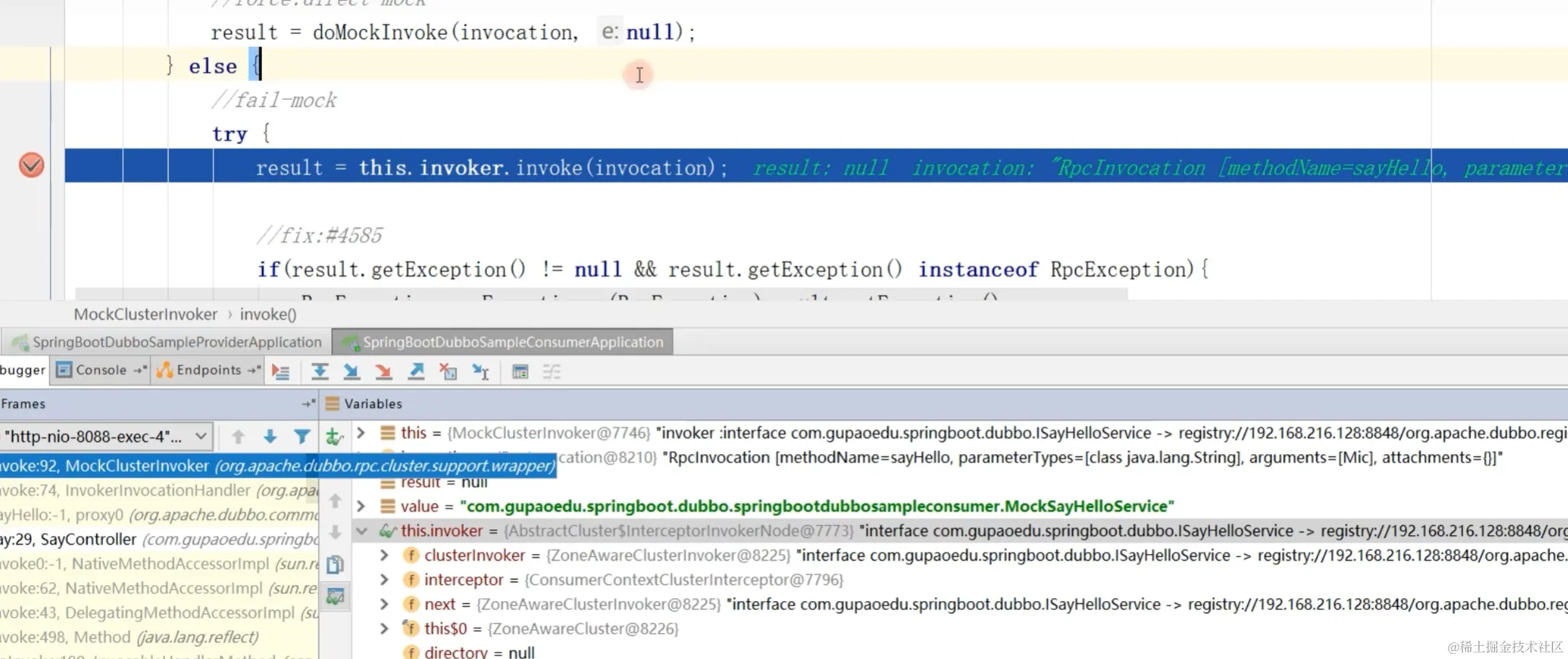Screen dimensions: 1568x659
Task: Click the 'next' field icon
Action: (x=411, y=604)
